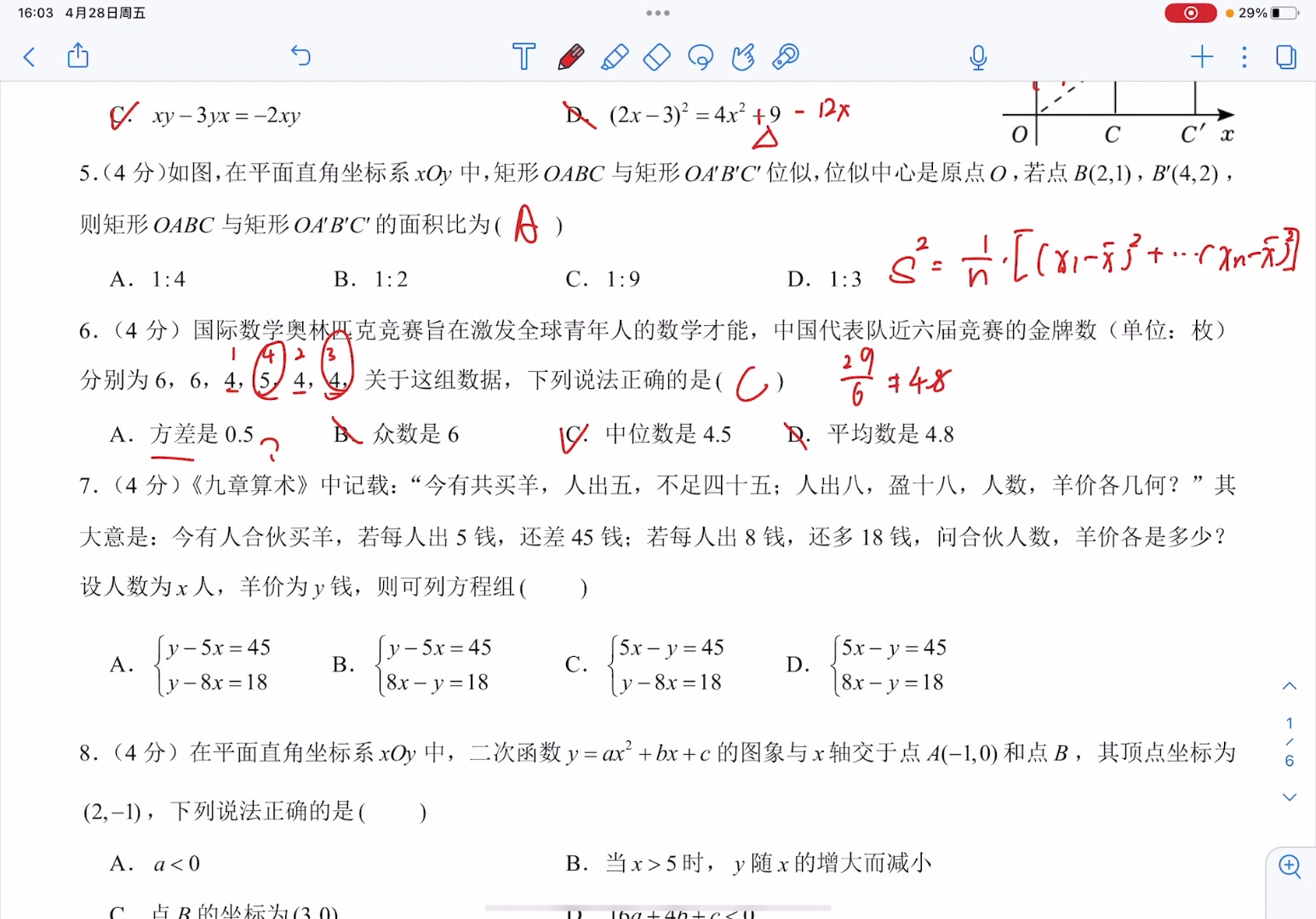Select the red Pen tool

[570, 57]
